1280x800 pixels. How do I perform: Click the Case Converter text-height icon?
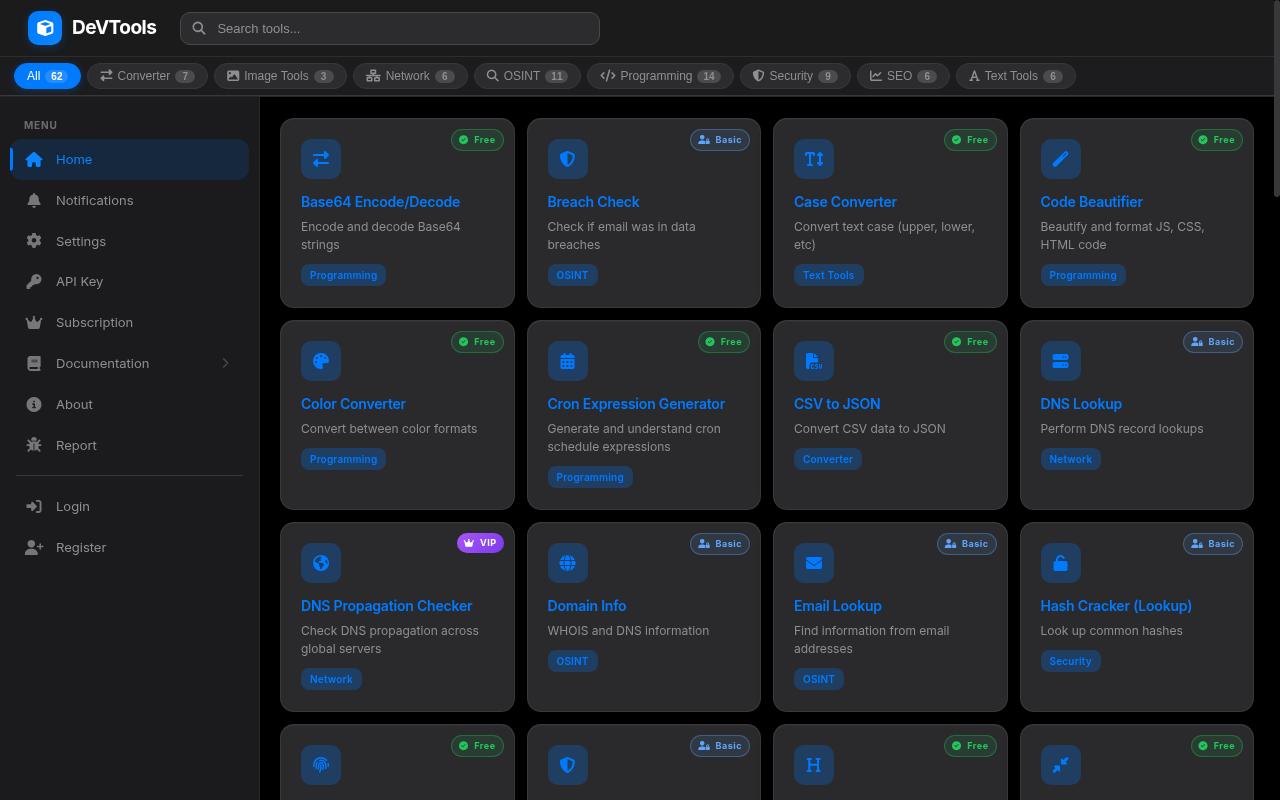click(814, 159)
